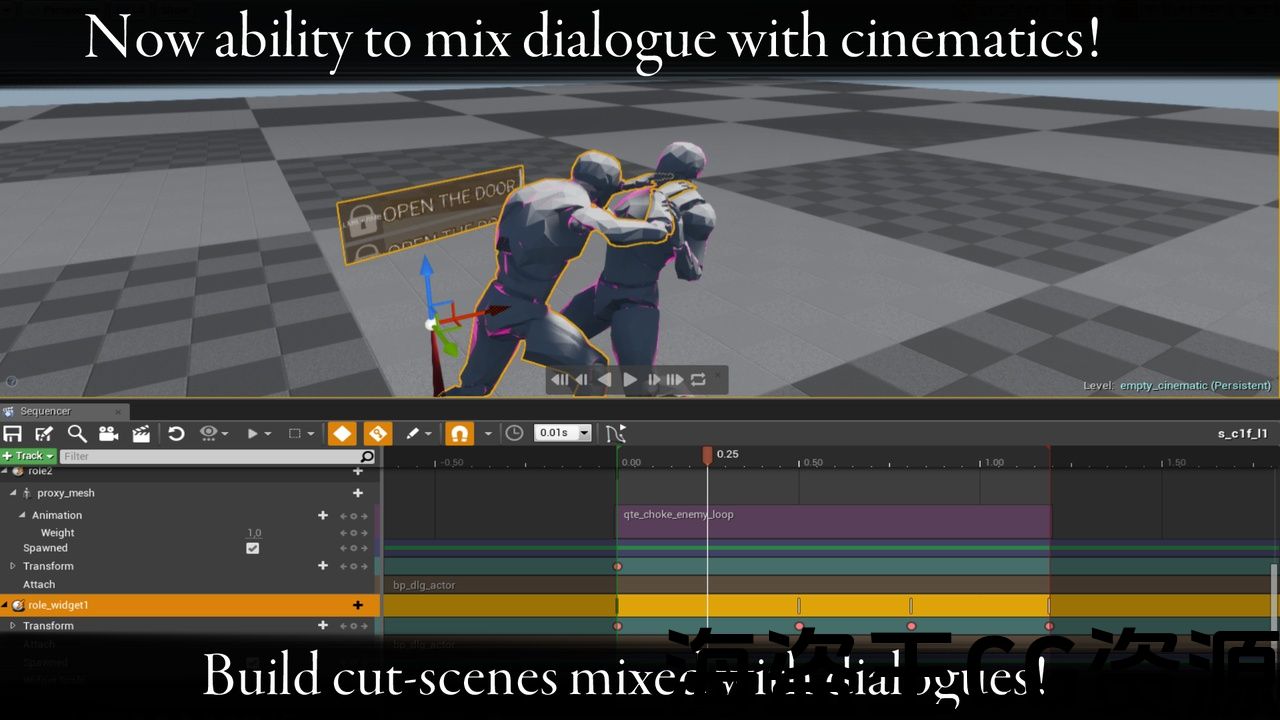This screenshot has height=720, width=1280.
Task: Click the Save sequence icon
Action: (x=13, y=433)
